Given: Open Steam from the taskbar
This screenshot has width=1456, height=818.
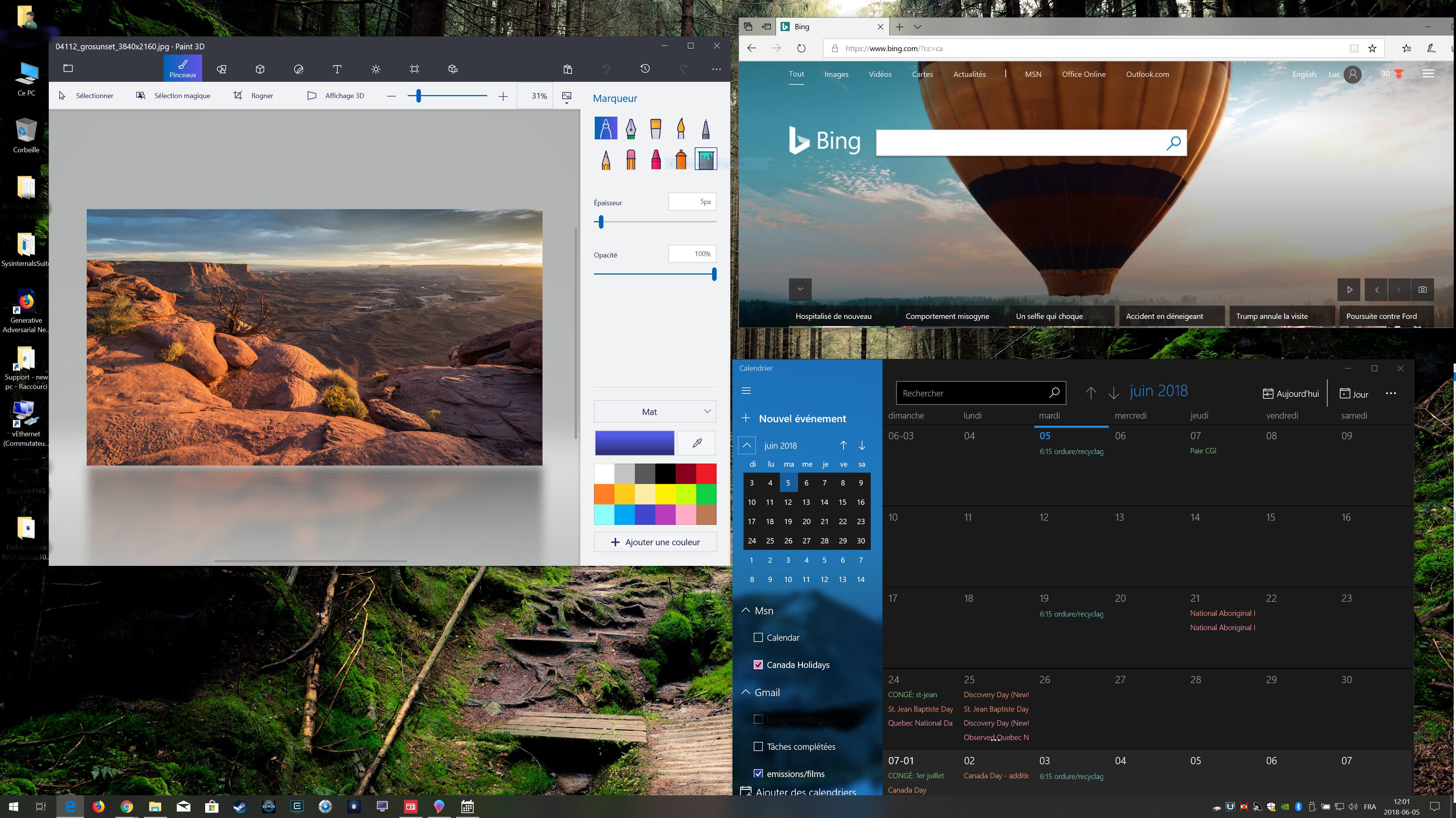Looking at the screenshot, I should (x=240, y=806).
